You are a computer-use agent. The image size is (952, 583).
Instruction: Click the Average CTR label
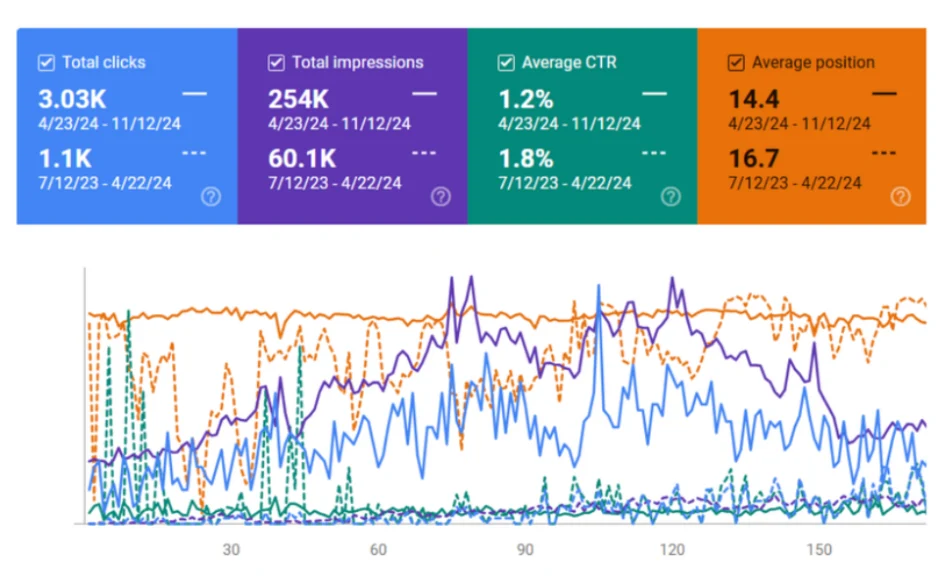(x=569, y=63)
